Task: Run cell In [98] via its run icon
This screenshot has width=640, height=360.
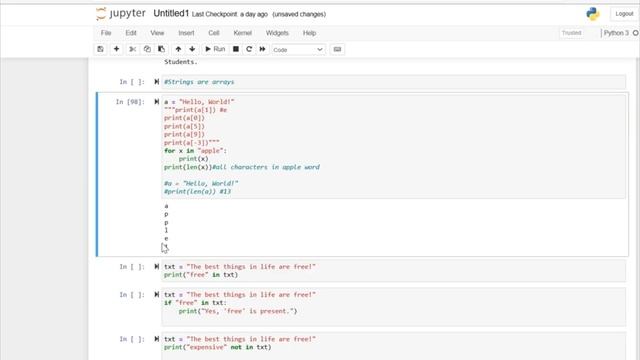Action: pos(156,102)
